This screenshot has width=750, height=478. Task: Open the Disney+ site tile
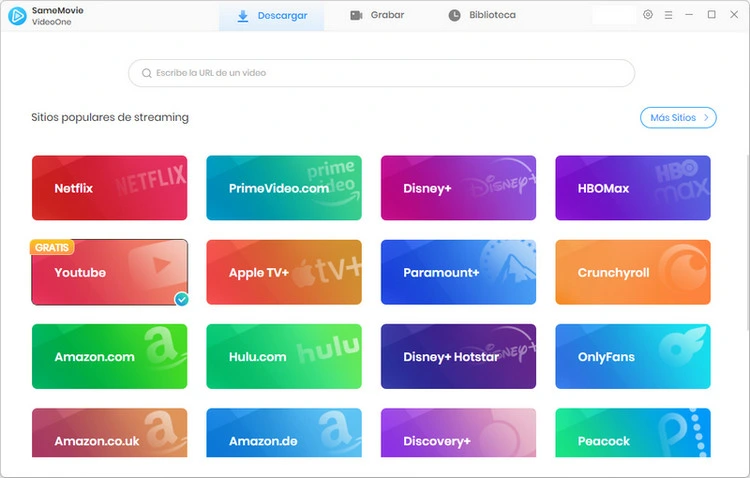tap(458, 188)
